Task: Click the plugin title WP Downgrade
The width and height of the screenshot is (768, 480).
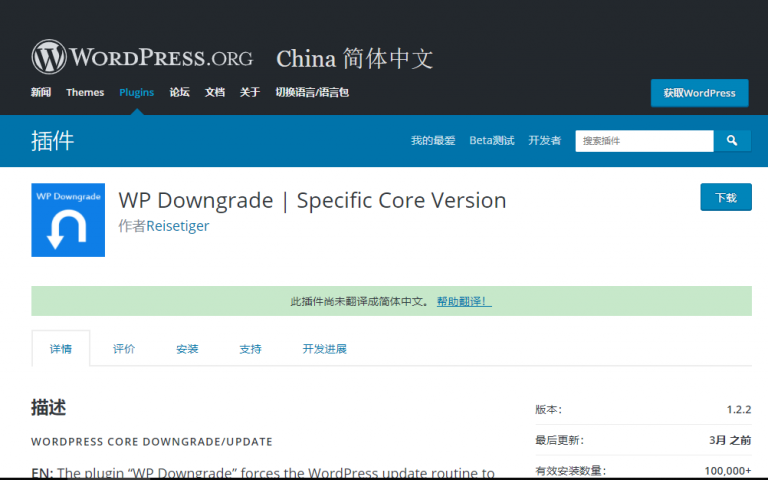Action: (x=312, y=200)
